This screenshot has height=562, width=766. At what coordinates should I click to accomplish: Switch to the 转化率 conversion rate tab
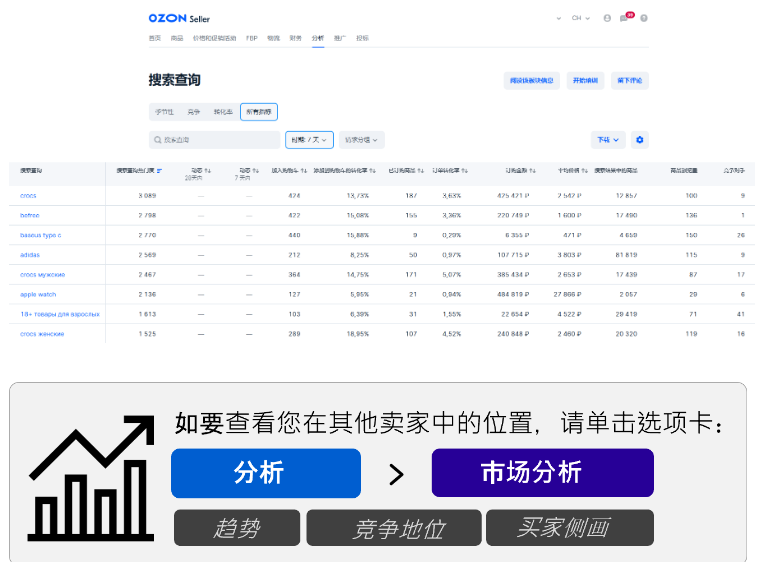[223, 112]
